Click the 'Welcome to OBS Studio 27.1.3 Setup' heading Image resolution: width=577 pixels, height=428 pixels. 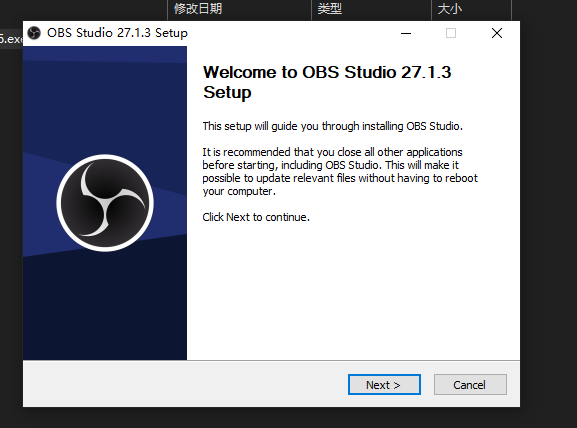(327, 82)
